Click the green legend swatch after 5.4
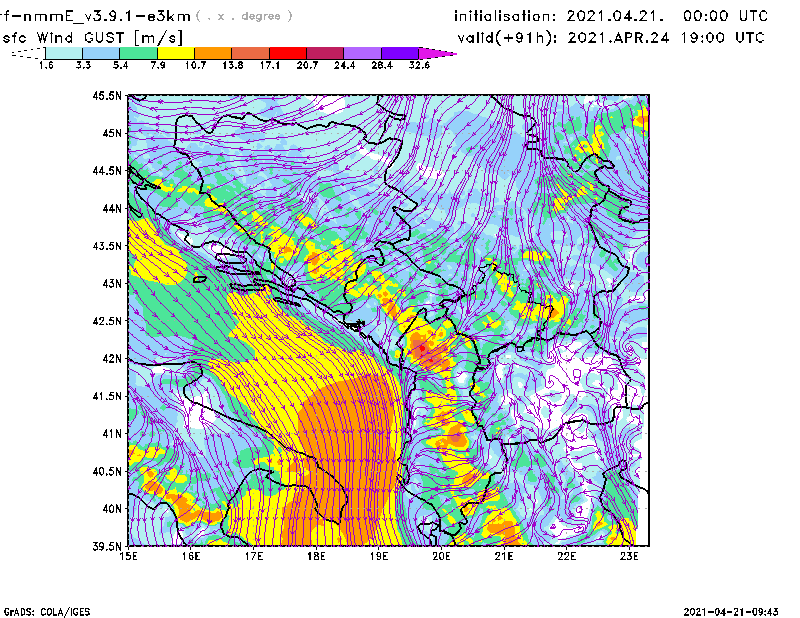 point(138,53)
